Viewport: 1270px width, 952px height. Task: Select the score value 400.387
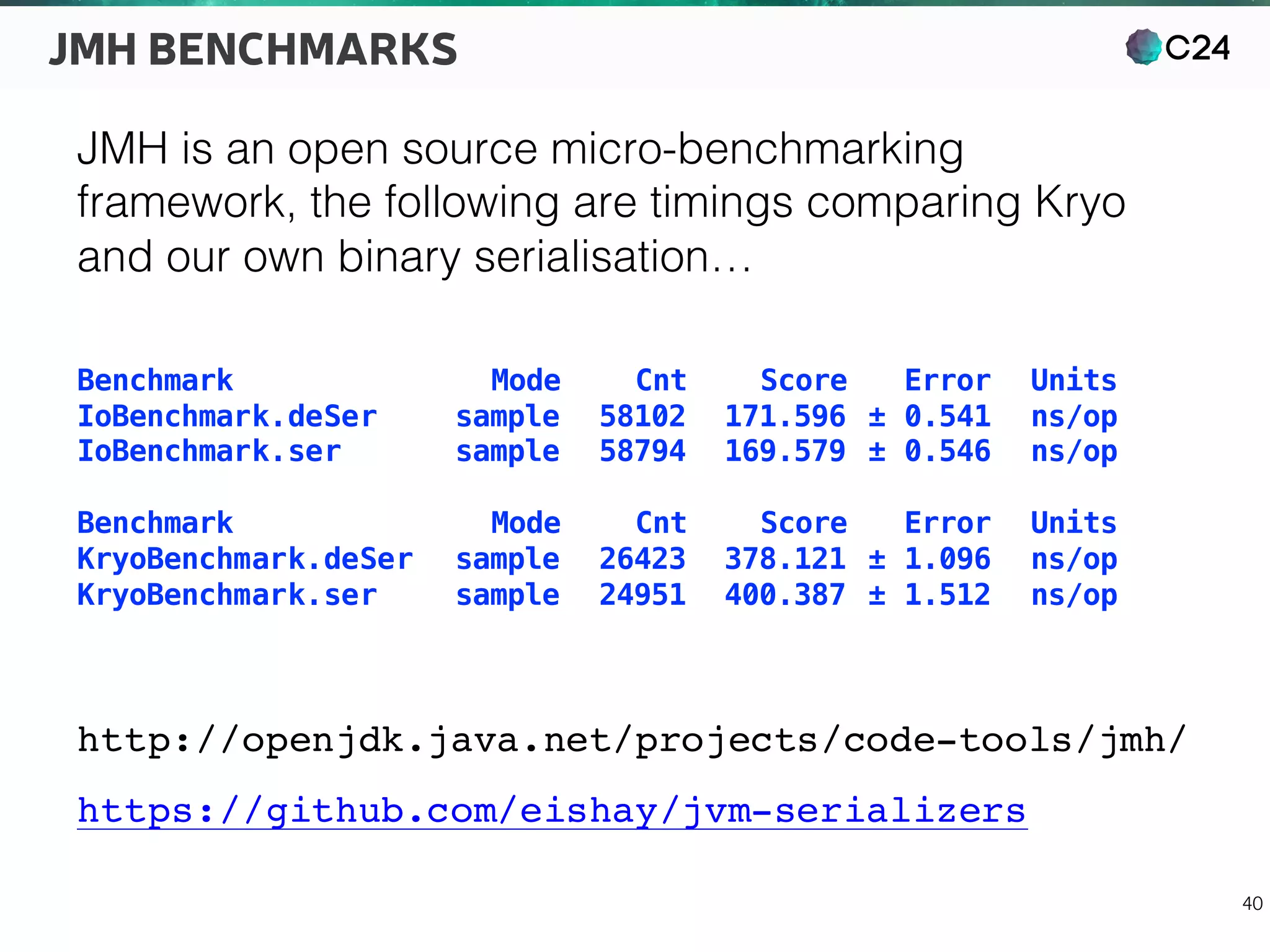(x=785, y=595)
